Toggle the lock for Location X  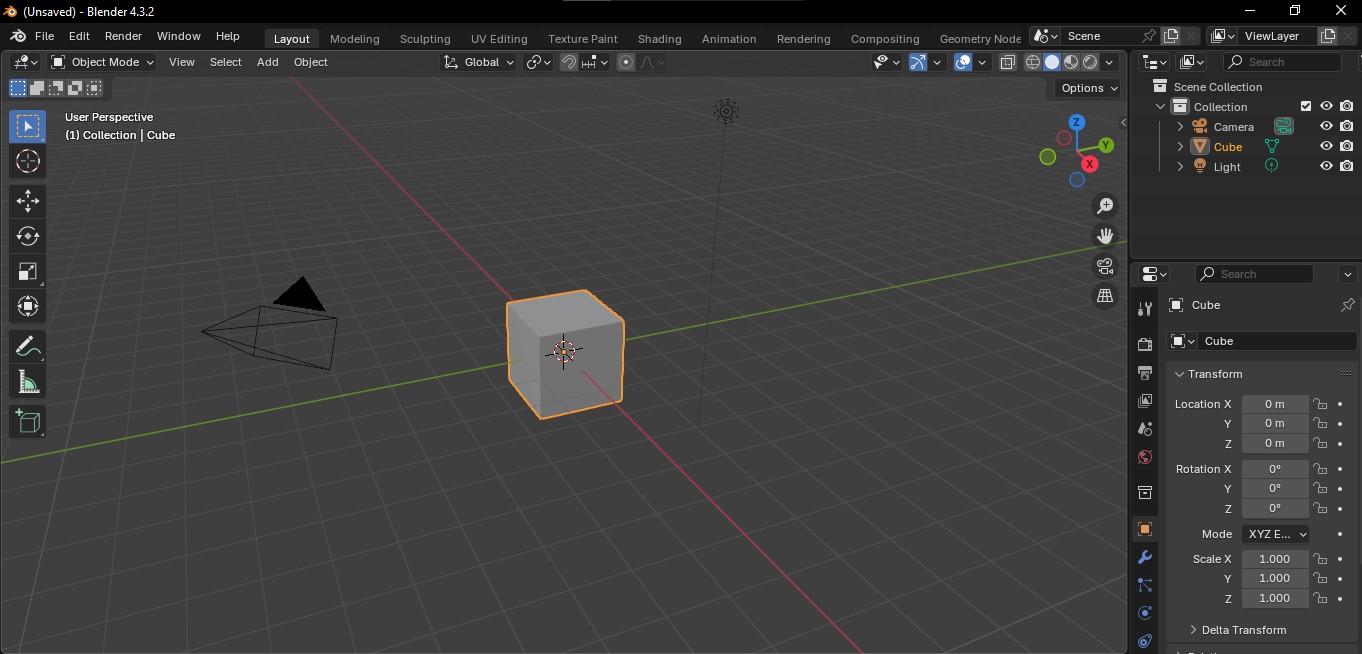pos(1320,404)
